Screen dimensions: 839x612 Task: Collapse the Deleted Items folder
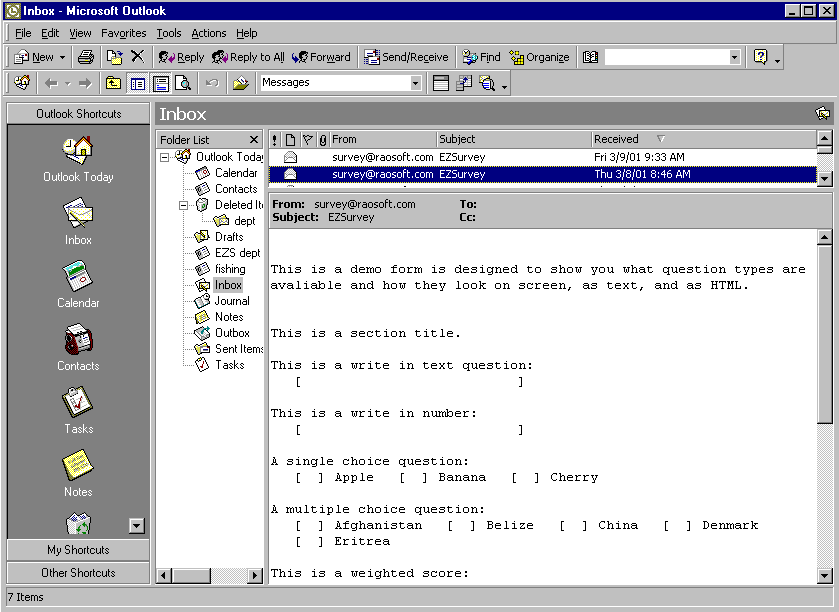click(184, 205)
